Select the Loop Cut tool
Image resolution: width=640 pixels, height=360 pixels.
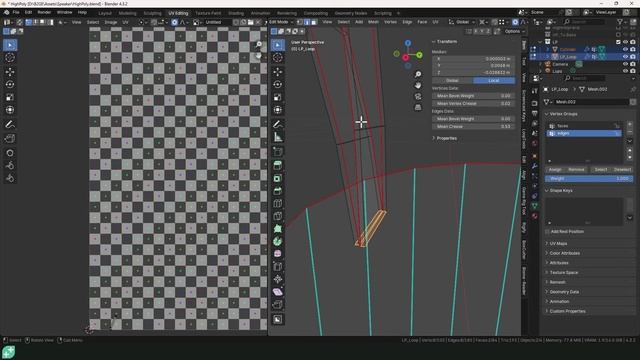pos(278,203)
